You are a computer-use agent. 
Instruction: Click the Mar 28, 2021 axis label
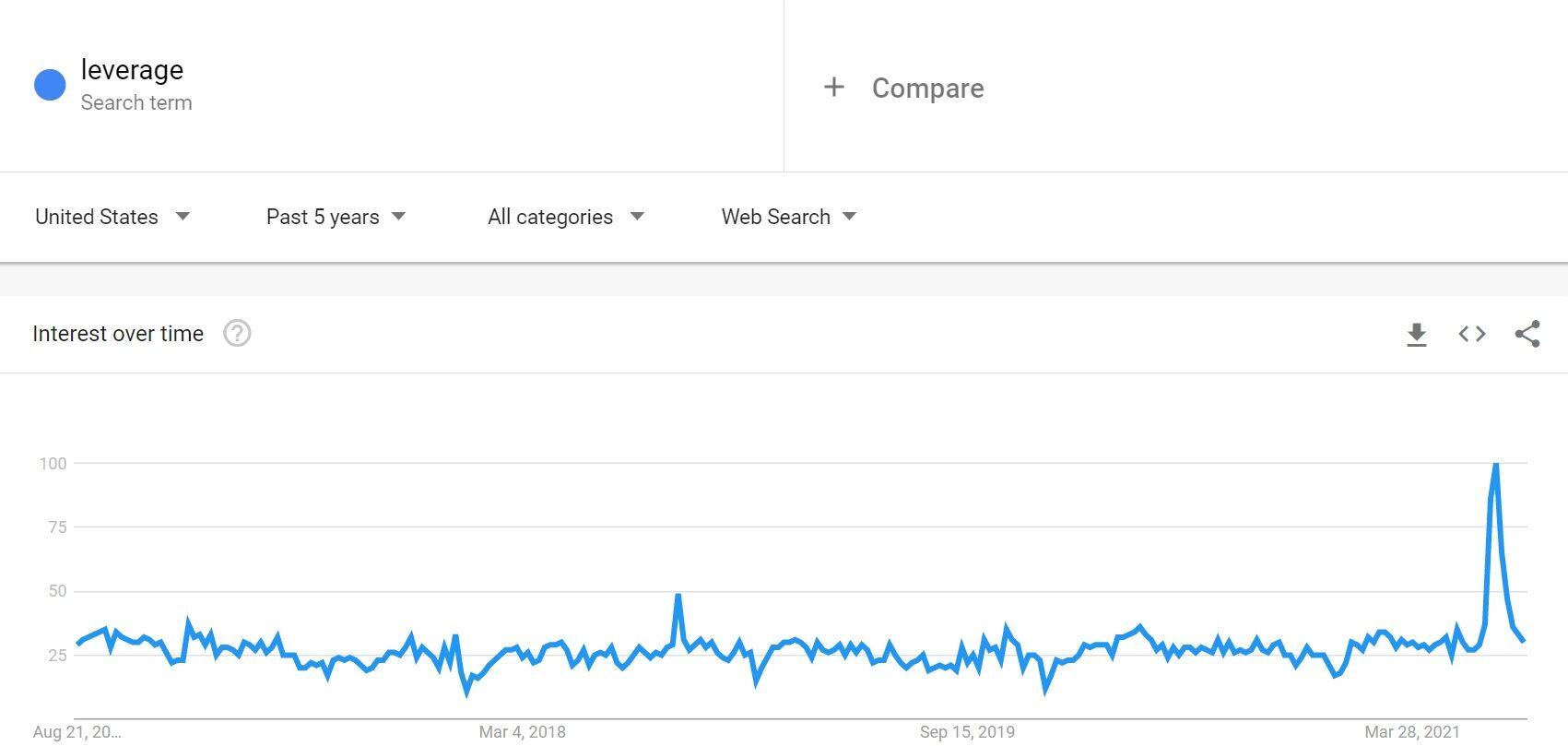tap(1412, 732)
